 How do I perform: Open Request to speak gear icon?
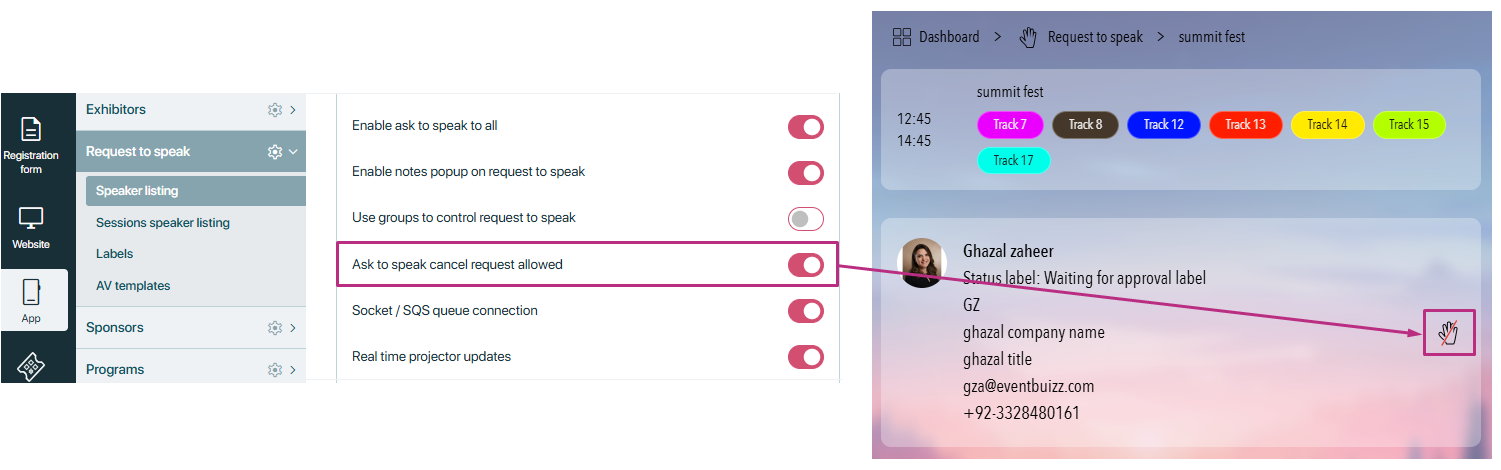coord(275,152)
